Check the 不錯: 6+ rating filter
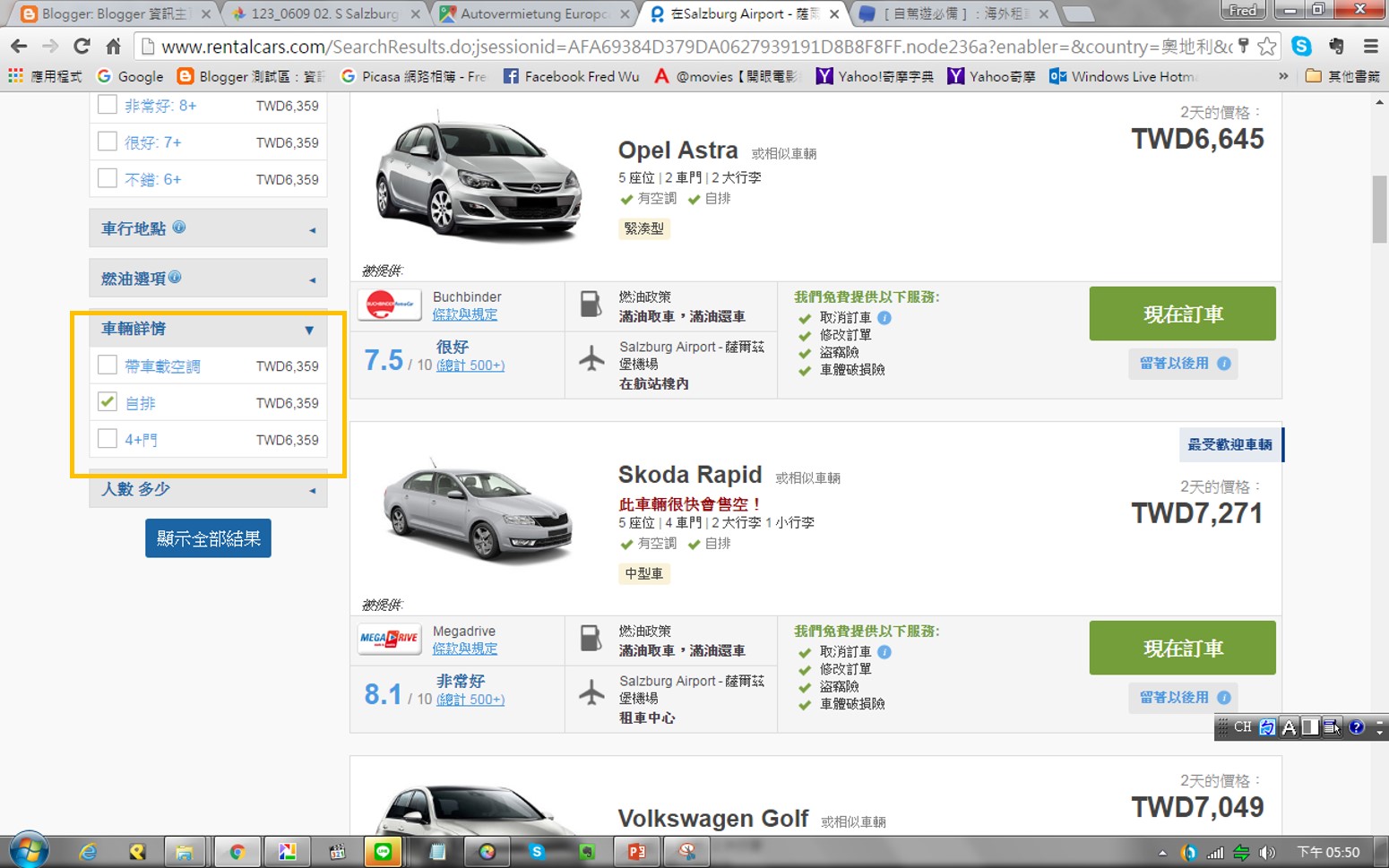Screen dimensions: 1389x868 coord(108,178)
